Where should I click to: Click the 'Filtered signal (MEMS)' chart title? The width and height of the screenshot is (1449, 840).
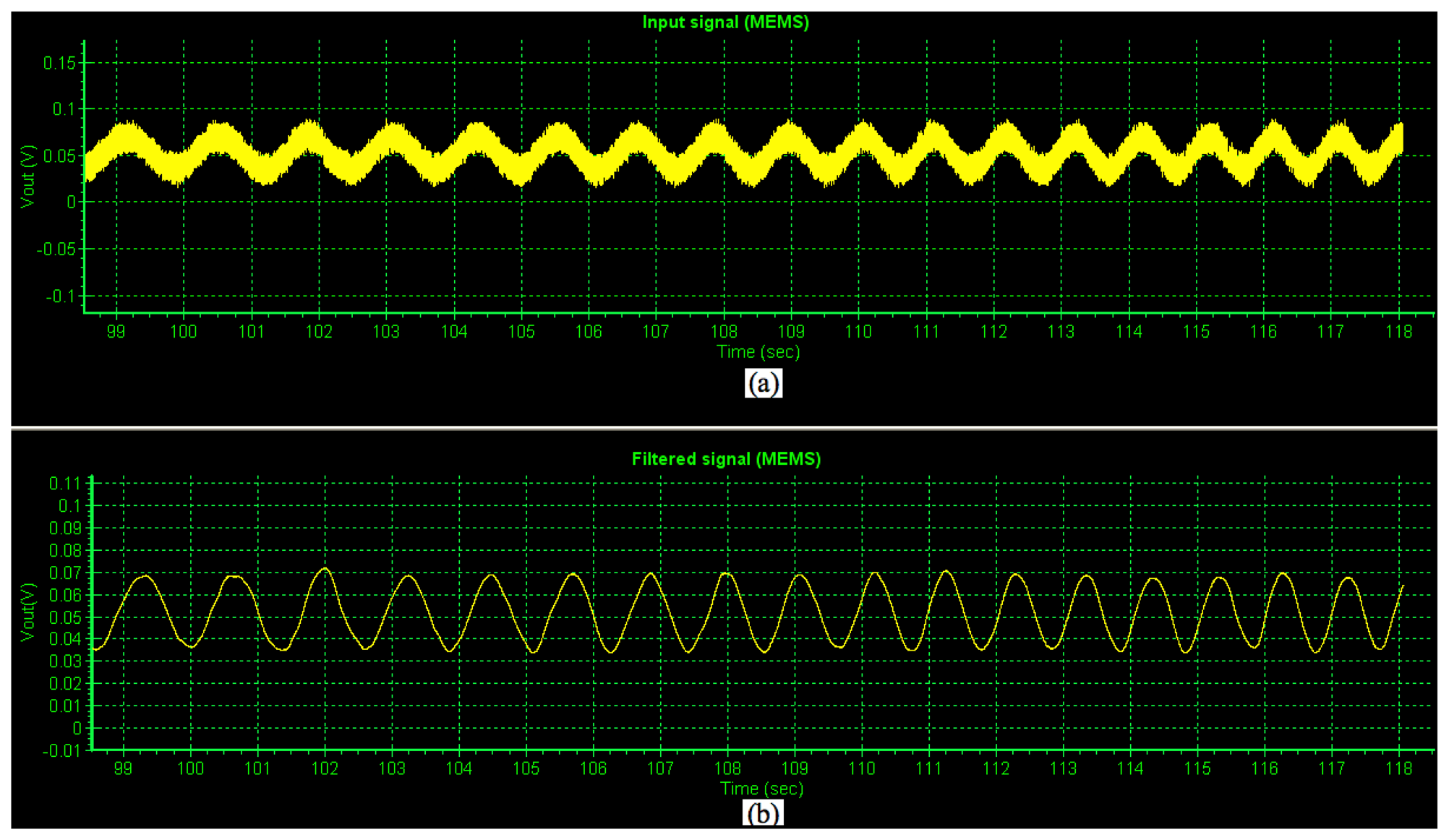726,459
